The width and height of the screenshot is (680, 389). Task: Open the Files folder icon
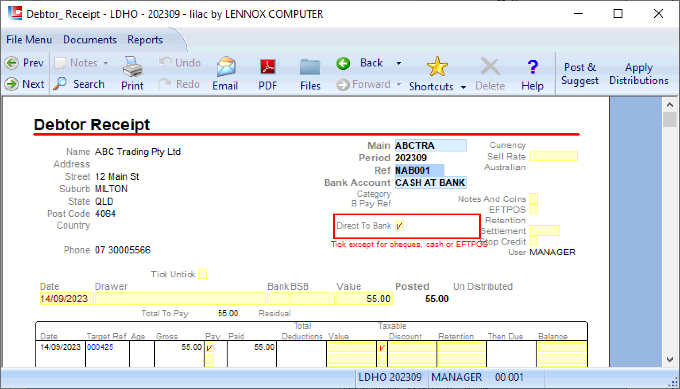(x=310, y=68)
